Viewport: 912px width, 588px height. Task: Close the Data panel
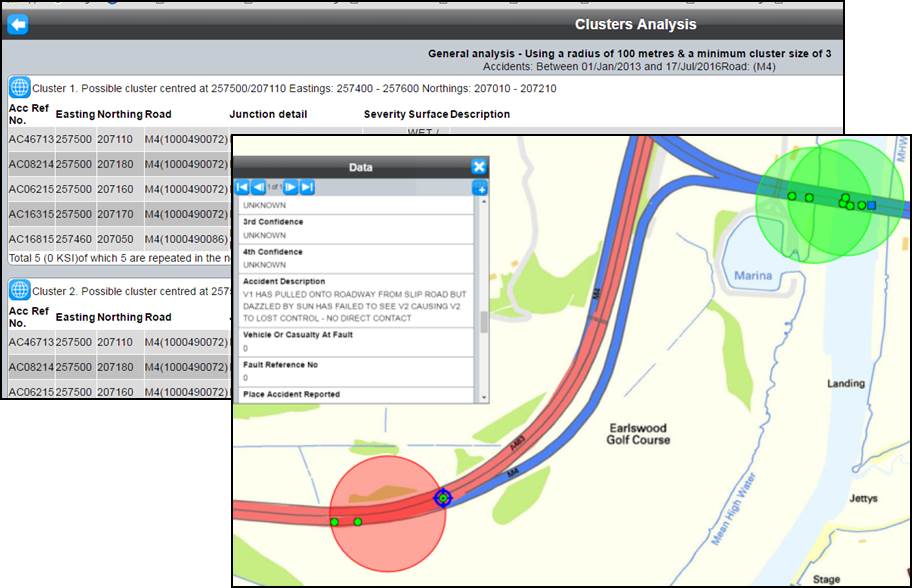pyautogui.click(x=479, y=167)
